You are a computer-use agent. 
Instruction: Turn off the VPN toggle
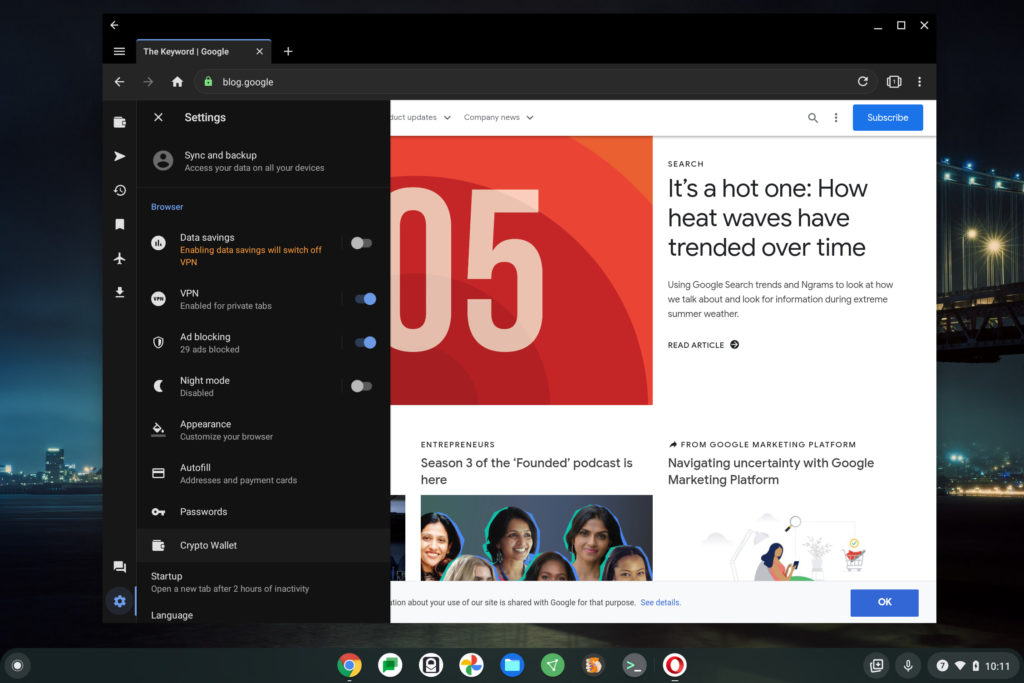pos(365,299)
